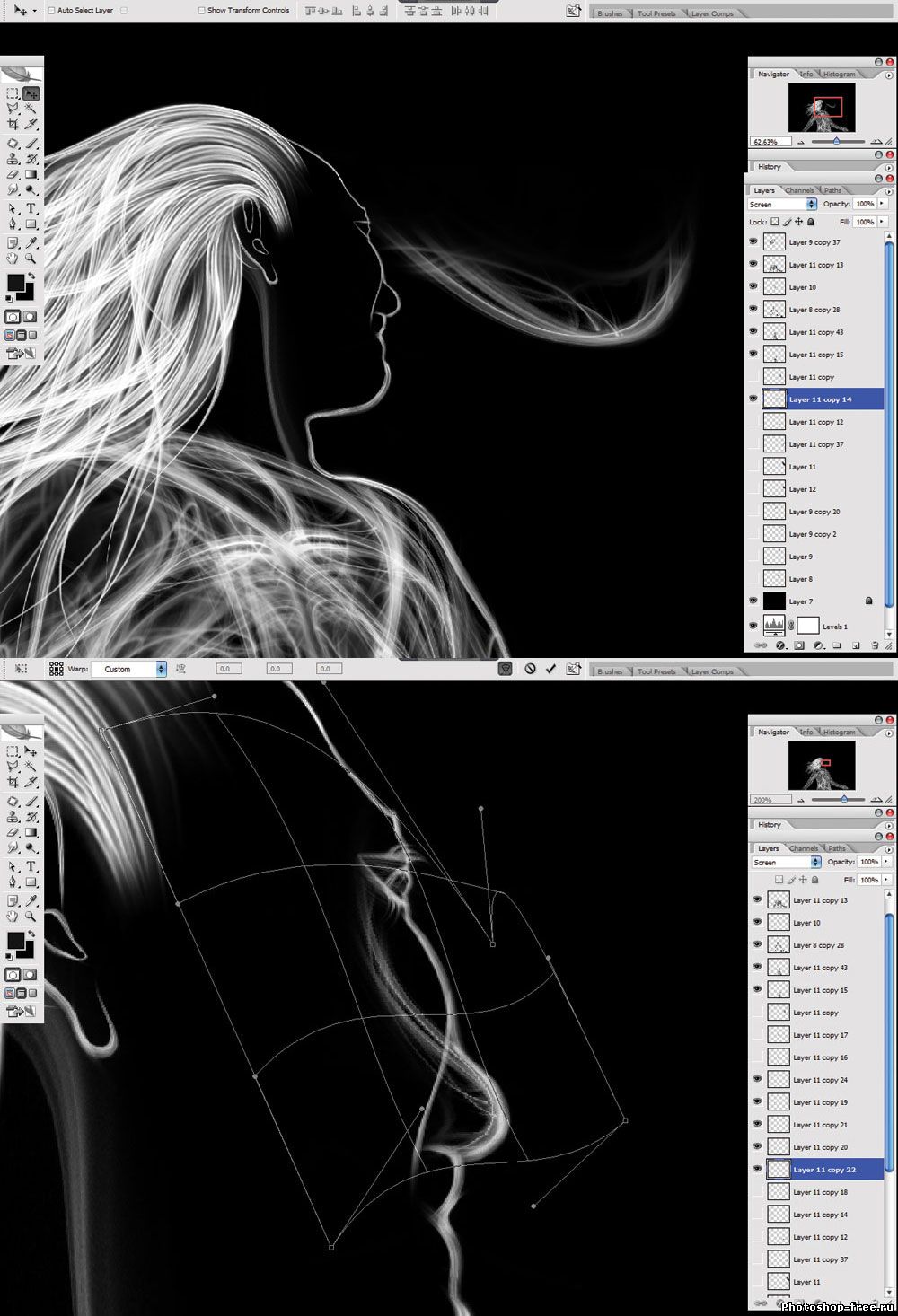The width and height of the screenshot is (898, 1316).
Task: Select the Zoom tool in lower toolbox
Action: pyautogui.click(x=31, y=917)
